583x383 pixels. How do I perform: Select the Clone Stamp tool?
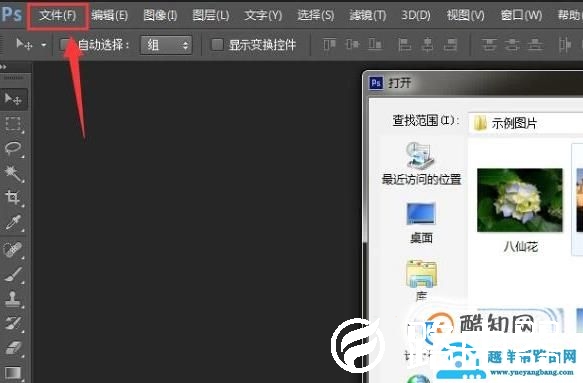[x=13, y=299]
